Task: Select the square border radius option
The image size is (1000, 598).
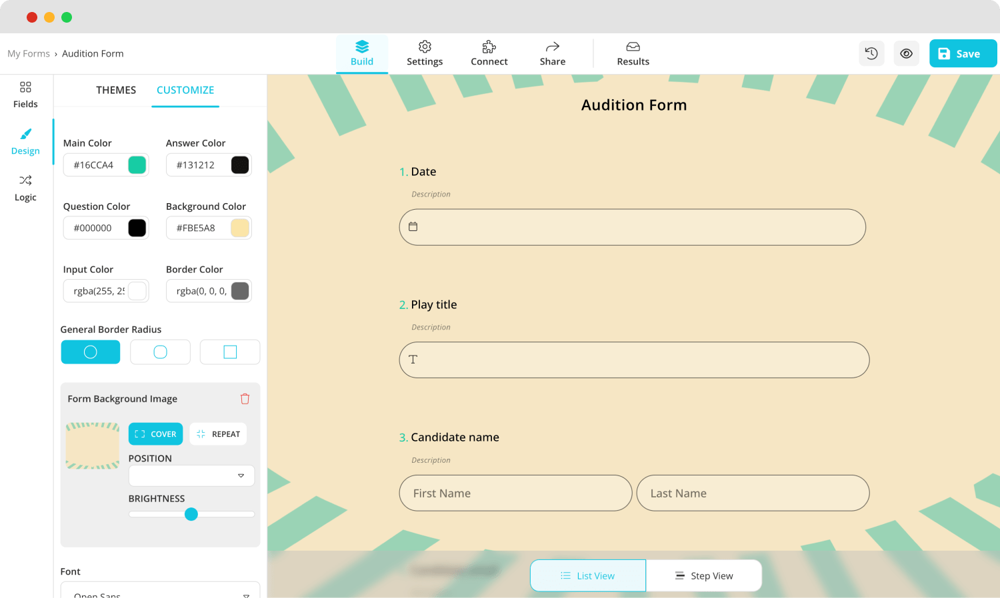Action: [230, 352]
